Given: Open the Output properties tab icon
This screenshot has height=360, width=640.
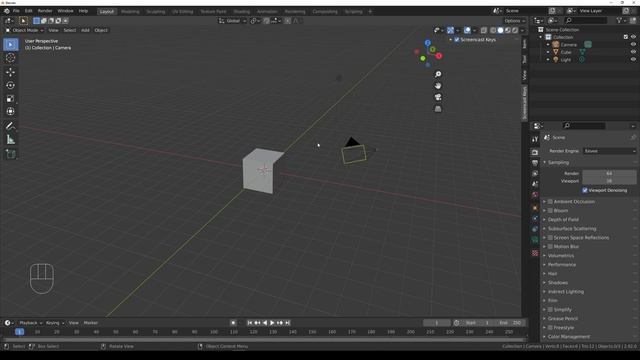Looking at the screenshot, I should [x=535, y=163].
